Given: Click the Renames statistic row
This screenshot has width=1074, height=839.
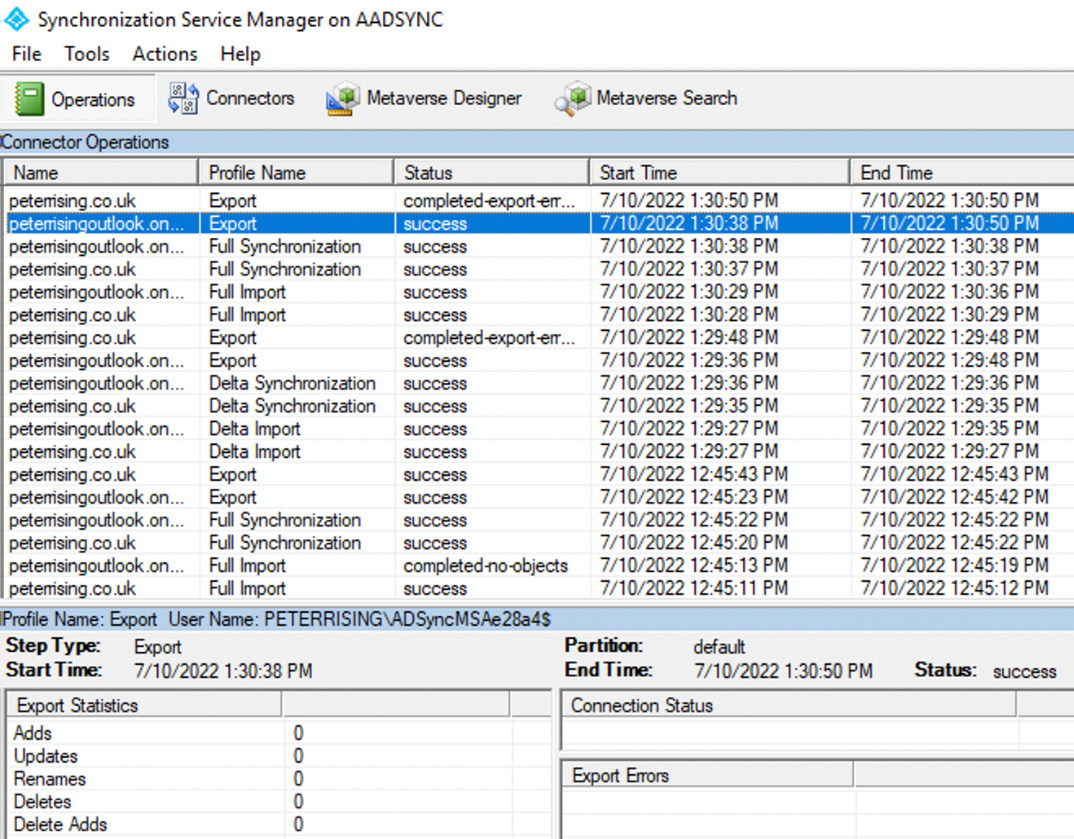Looking at the screenshot, I should (x=277, y=779).
